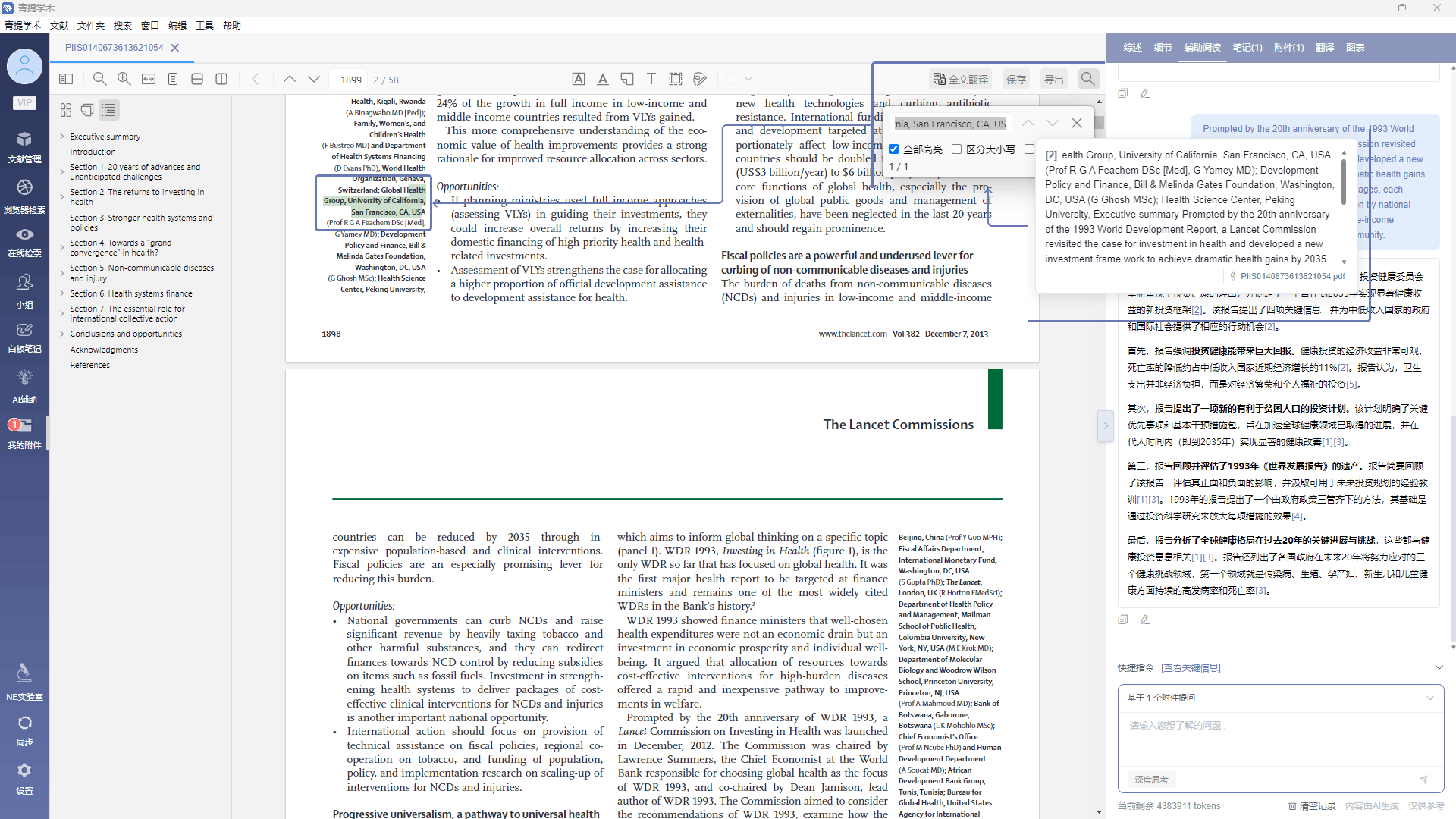This screenshot has height=819, width=1456.
Task: Open the search magnifier in PDF toolbar
Action: 1088,79
